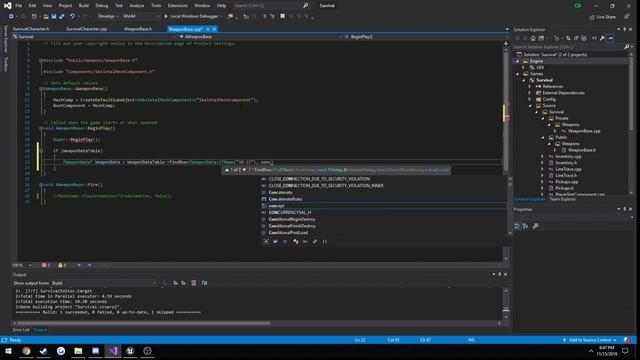Screen dimensions: 640x360
Task: Open the debugger target dropdown arrow
Action: pyautogui.click(x=221, y=16)
